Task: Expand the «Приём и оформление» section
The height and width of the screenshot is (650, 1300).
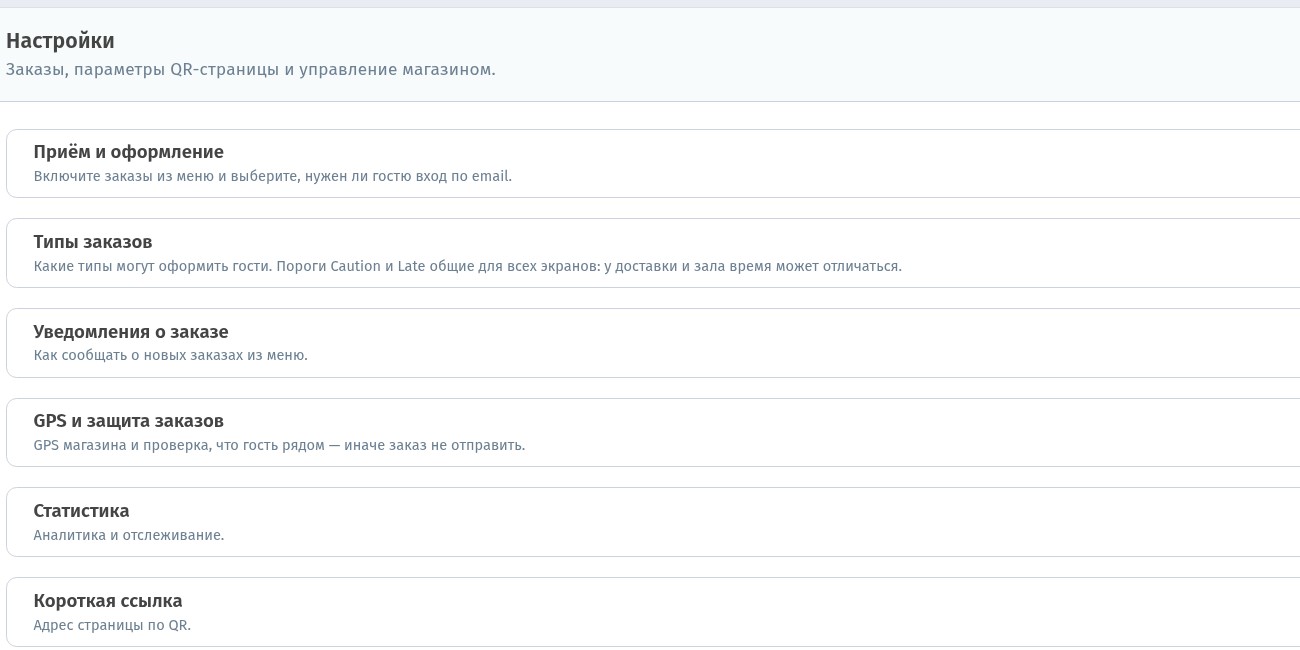Action: tap(653, 163)
